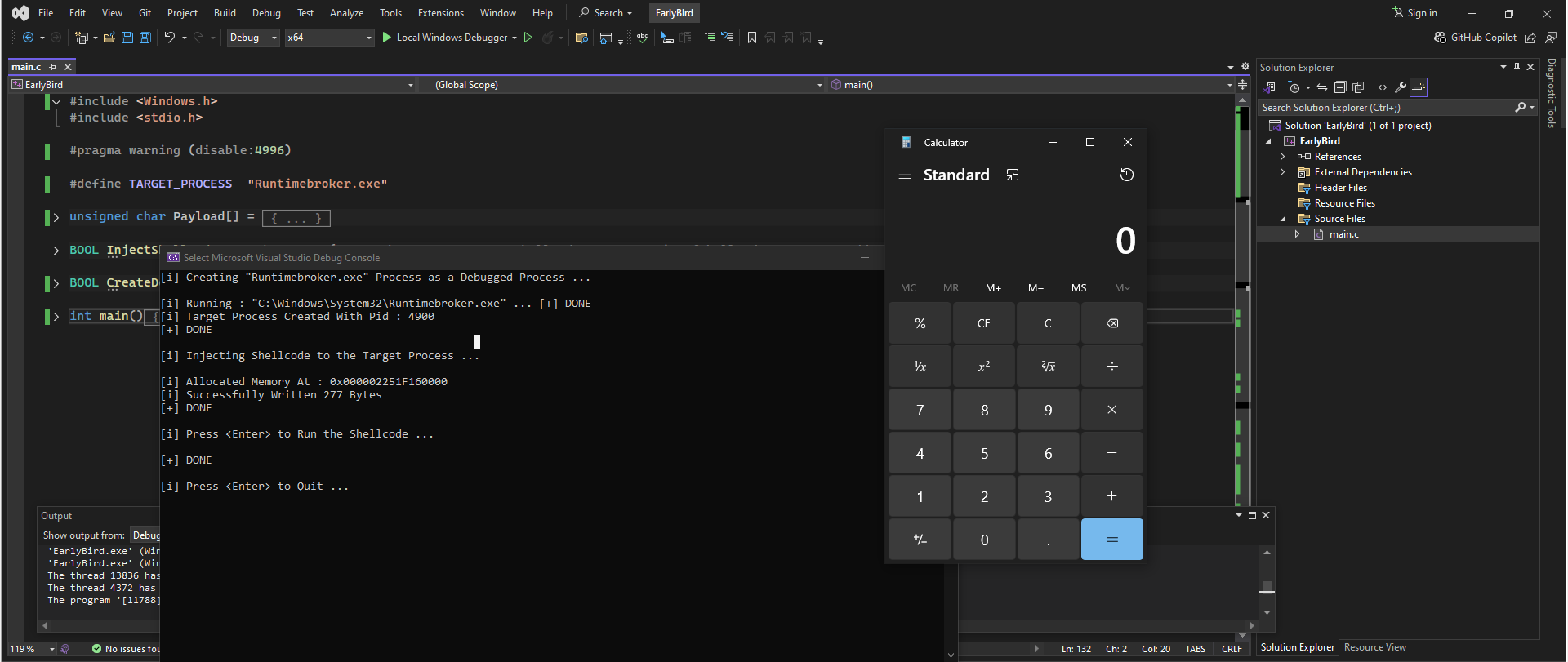Click the Calculator number 7 key
The width and height of the screenshot is (1568, 662).
[x=920, y=410]
